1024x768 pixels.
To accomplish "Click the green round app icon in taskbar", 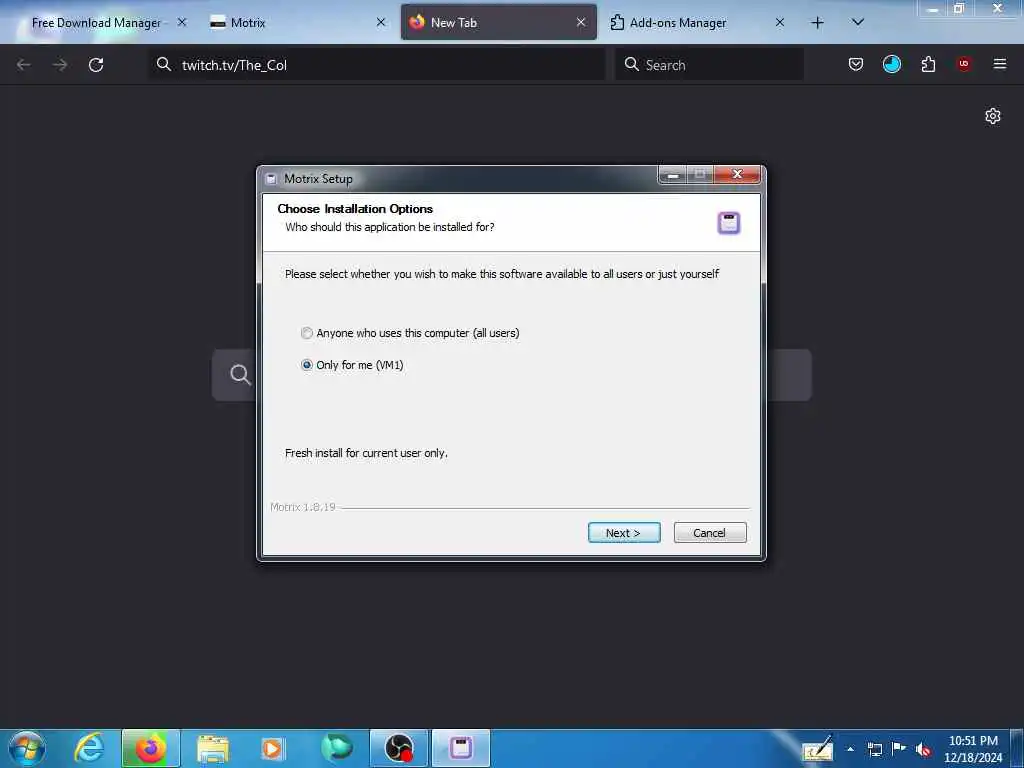I will point(336,748).
